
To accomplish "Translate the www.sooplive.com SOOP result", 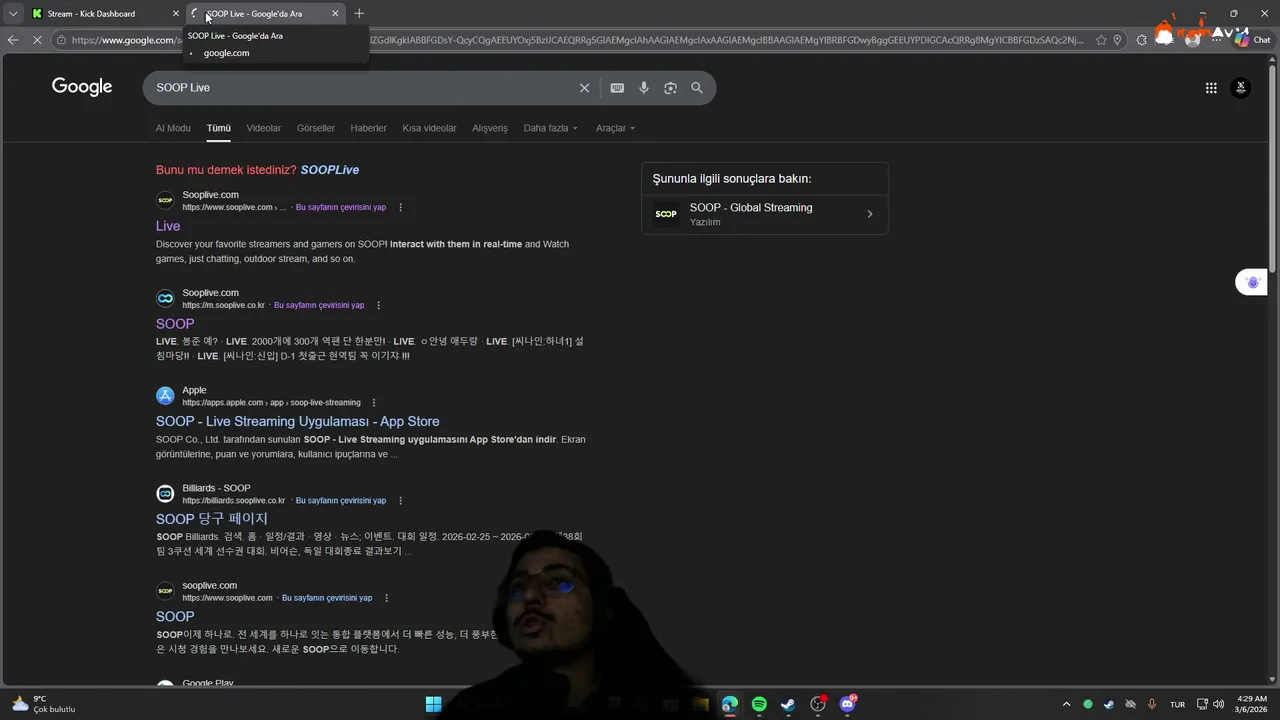I will click(327, 598).
